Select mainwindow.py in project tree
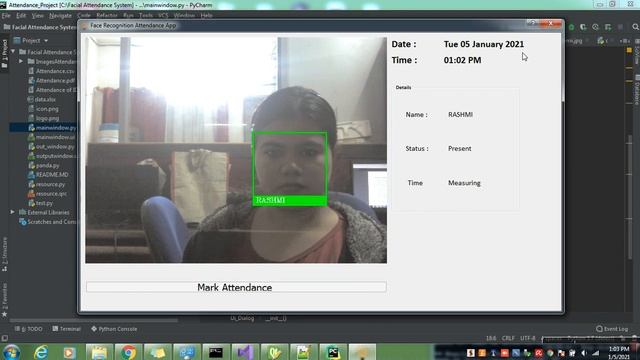 click(52, 127)
